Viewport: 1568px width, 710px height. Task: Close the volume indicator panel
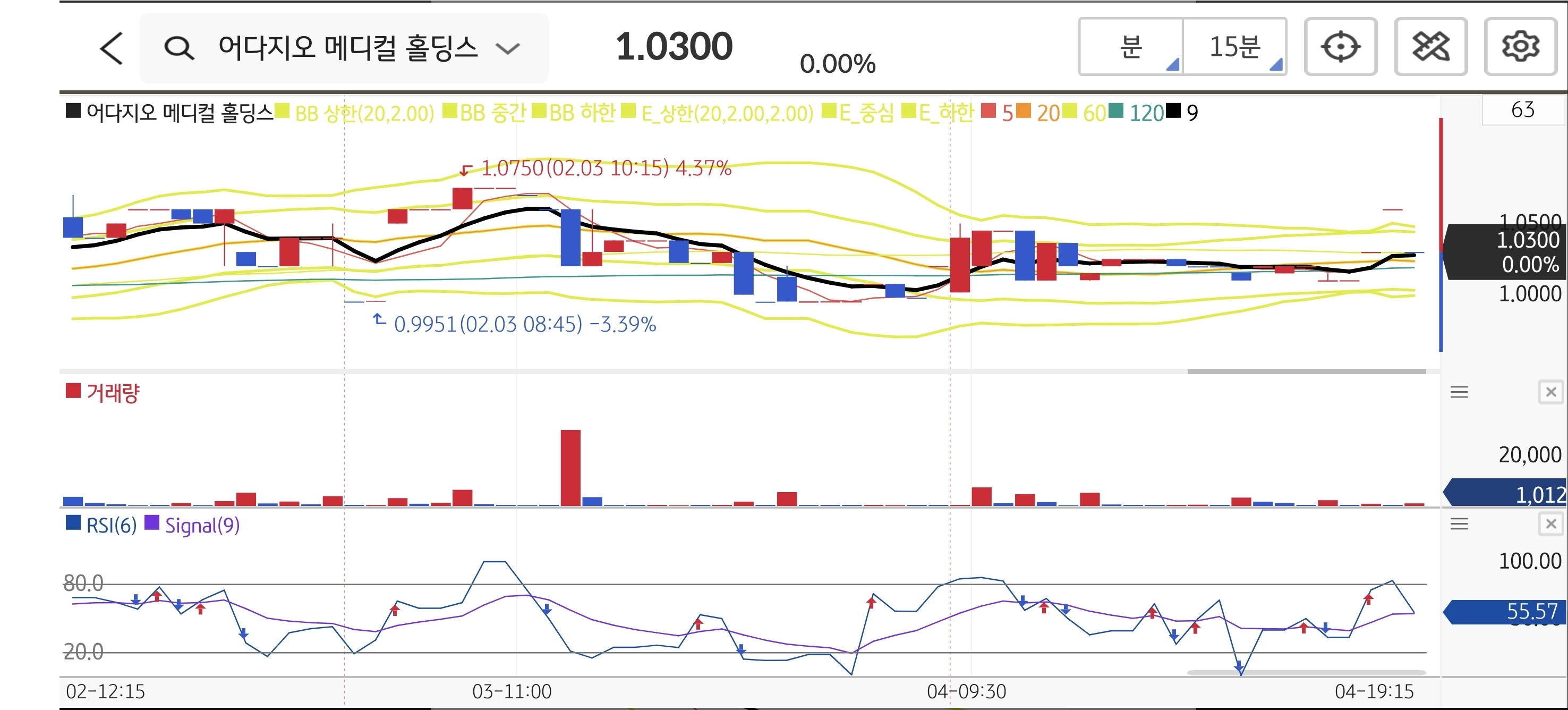(x=1550, y=392)
